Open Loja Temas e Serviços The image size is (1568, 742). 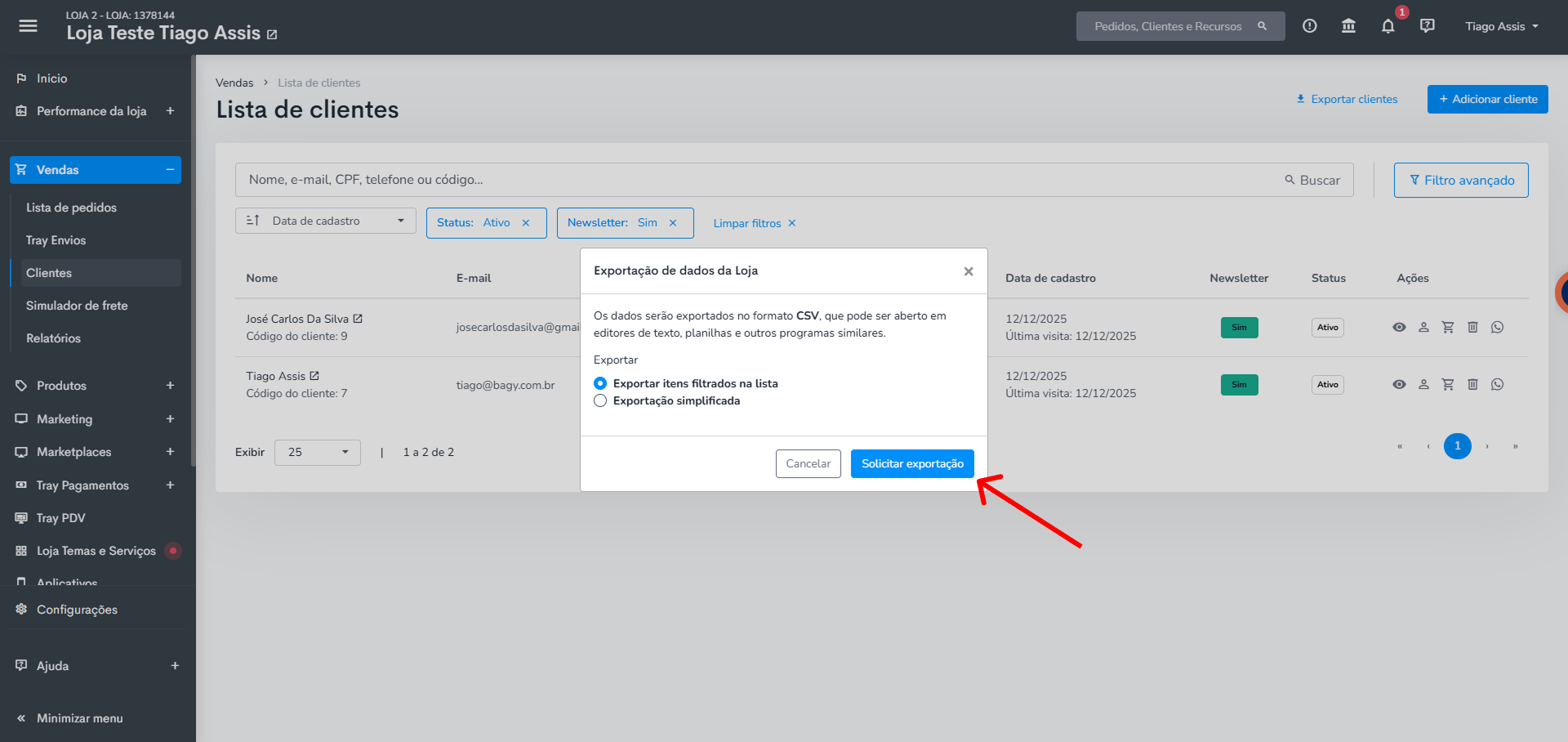(x=96, y=551)
